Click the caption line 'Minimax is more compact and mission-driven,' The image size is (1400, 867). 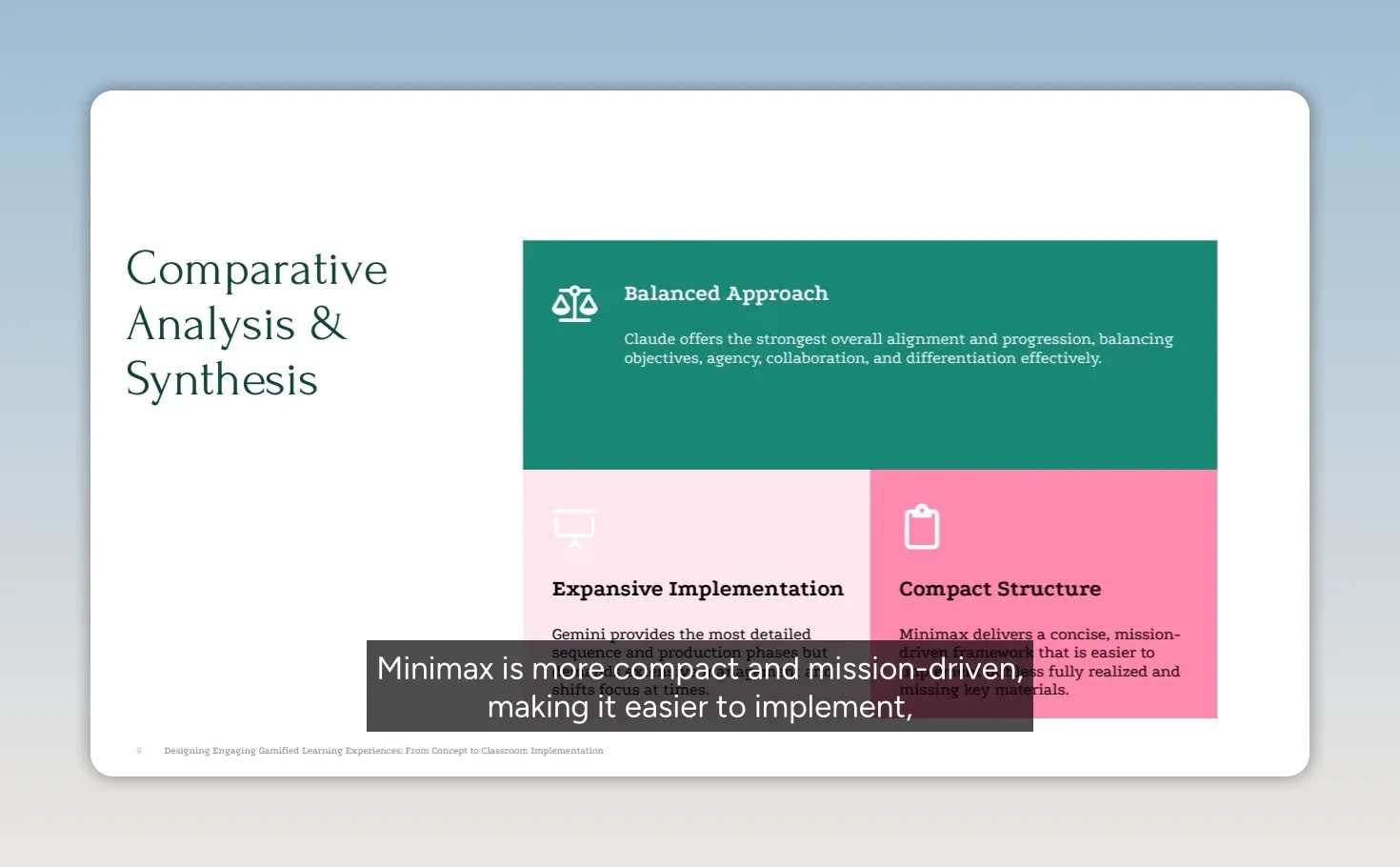[700, 668]
